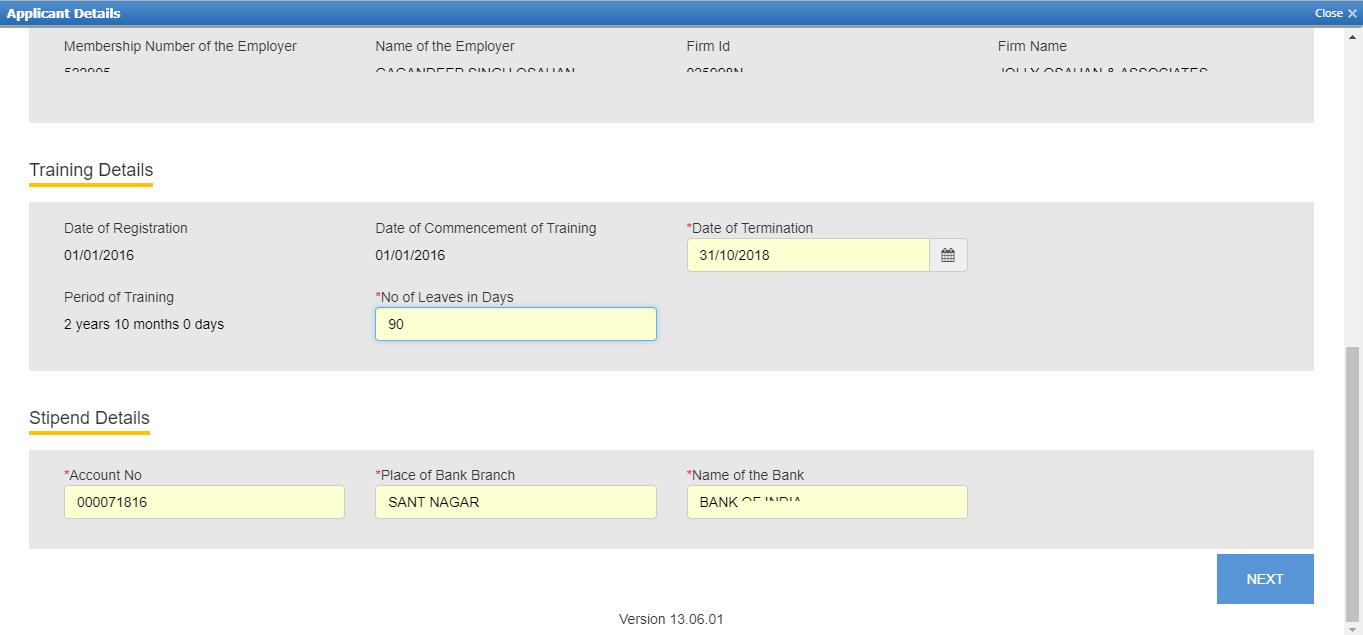Click the scrollbar down arrow
Image resolution: width=1363 pixels, height=635 pixels.
(x=1353, y=629)
